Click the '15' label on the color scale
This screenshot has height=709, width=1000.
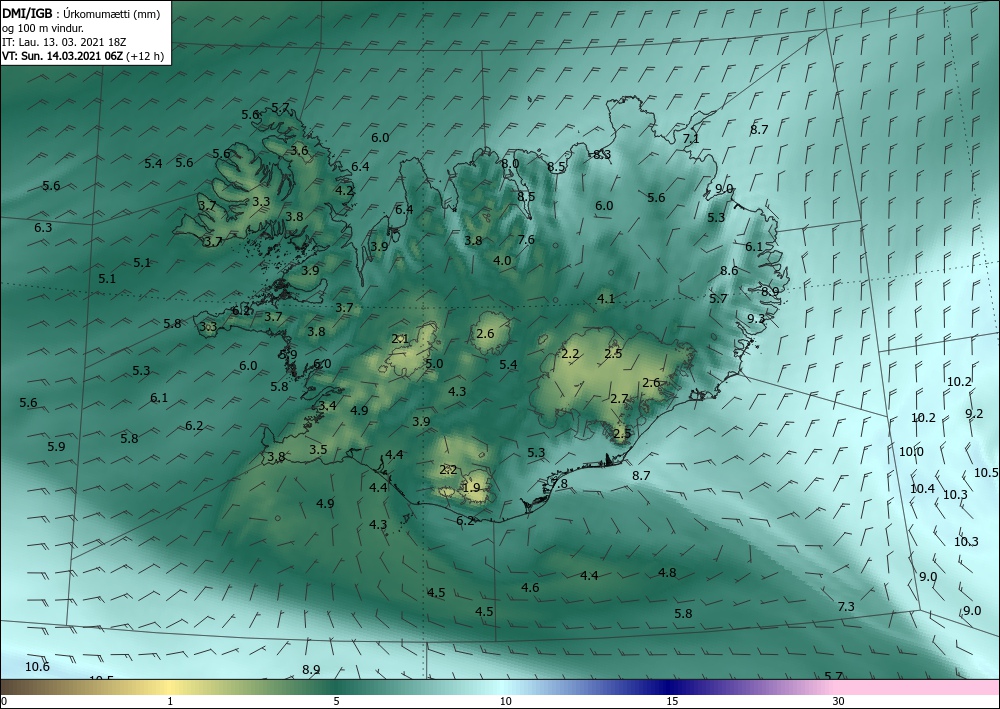672,701
